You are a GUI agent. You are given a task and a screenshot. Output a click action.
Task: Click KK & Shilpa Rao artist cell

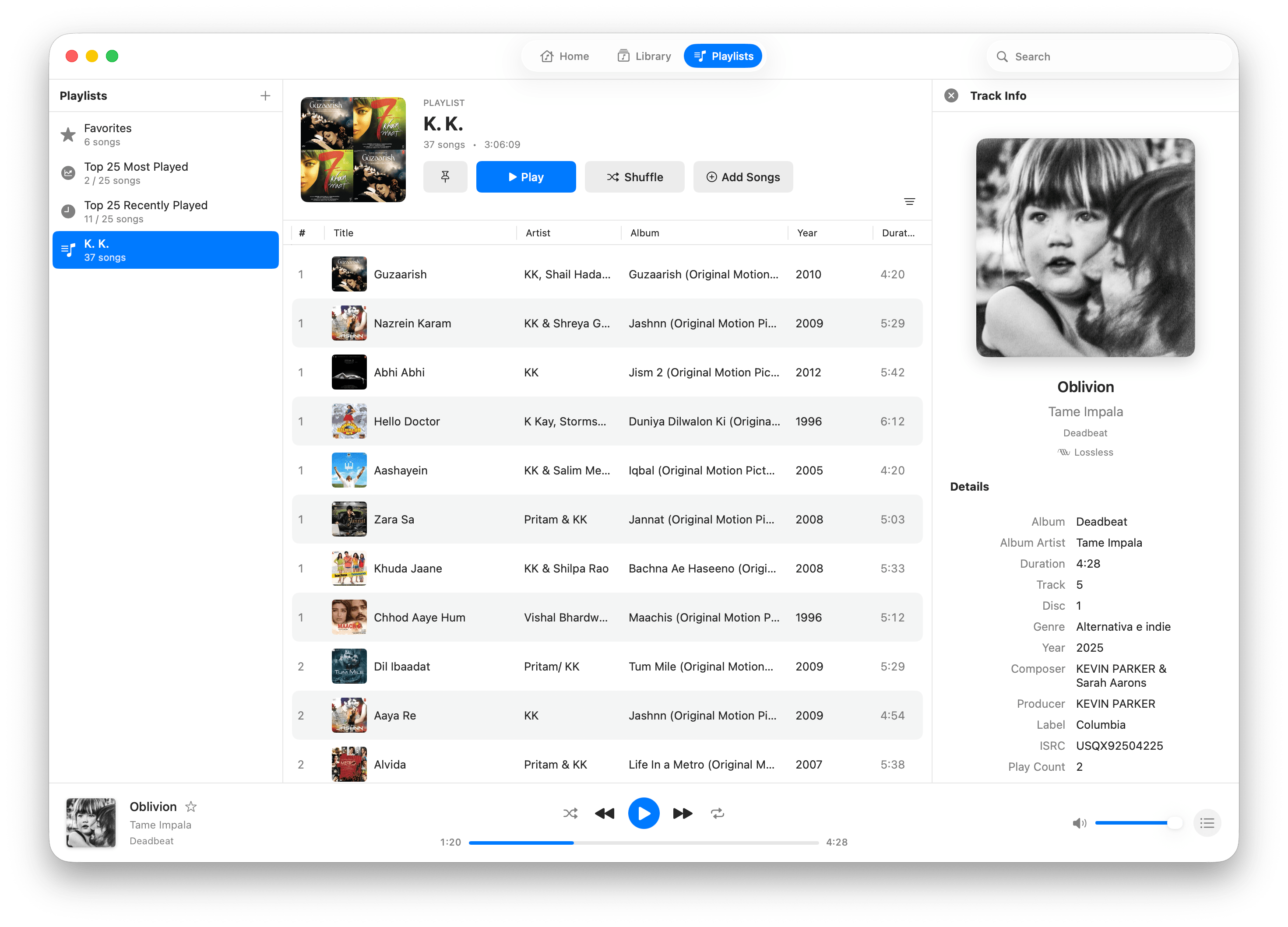coord(566,568)
